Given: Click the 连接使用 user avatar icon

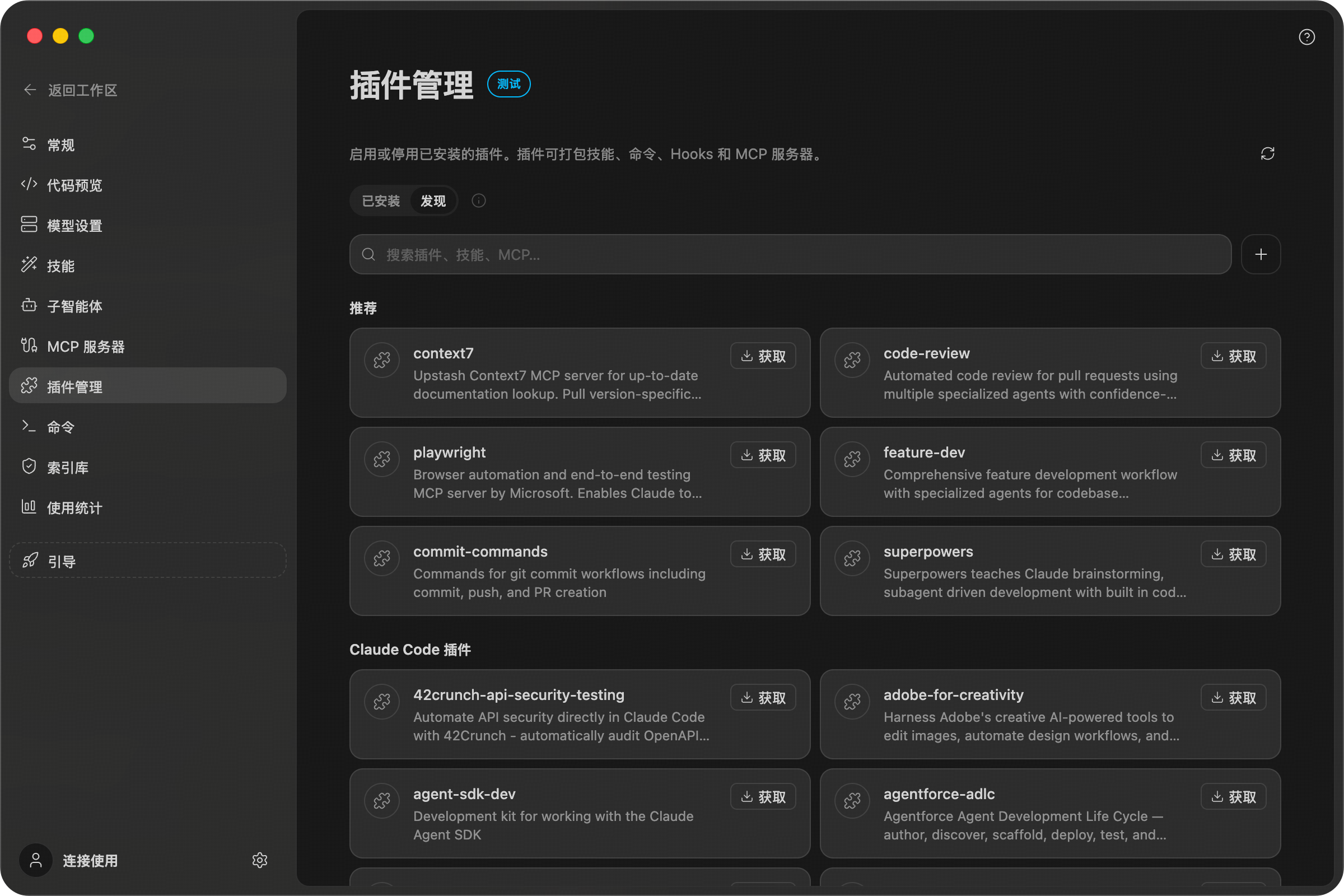Looking at the screenshot, I should (x=35, y=860).
